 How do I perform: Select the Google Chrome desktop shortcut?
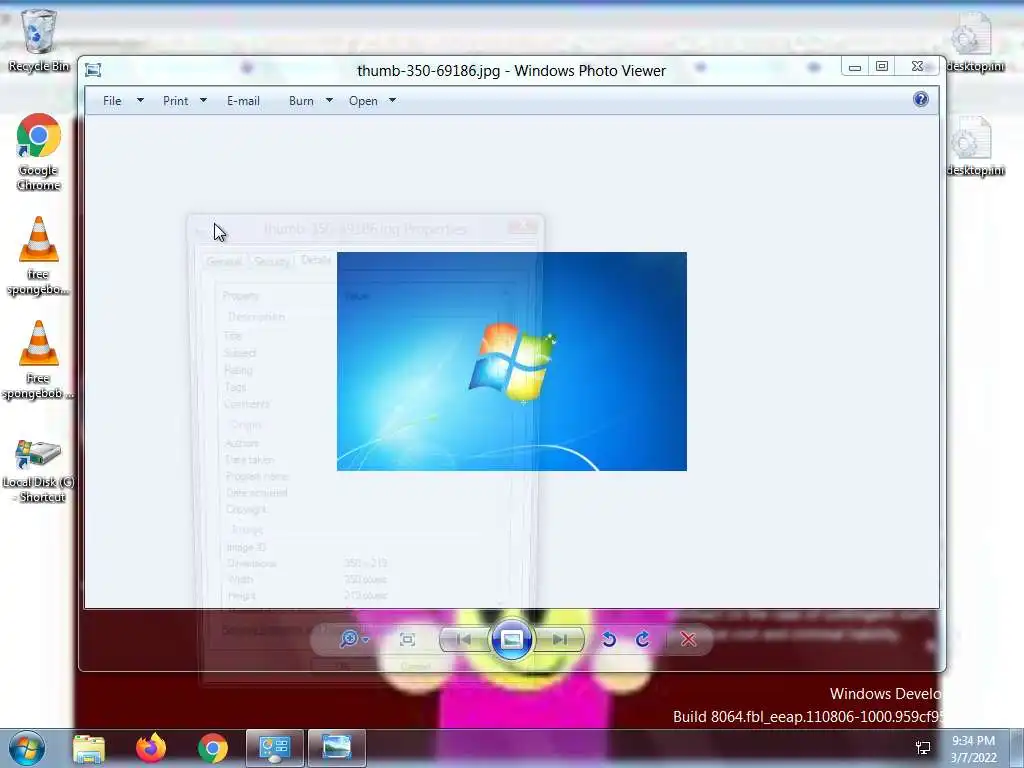[39, 152]
